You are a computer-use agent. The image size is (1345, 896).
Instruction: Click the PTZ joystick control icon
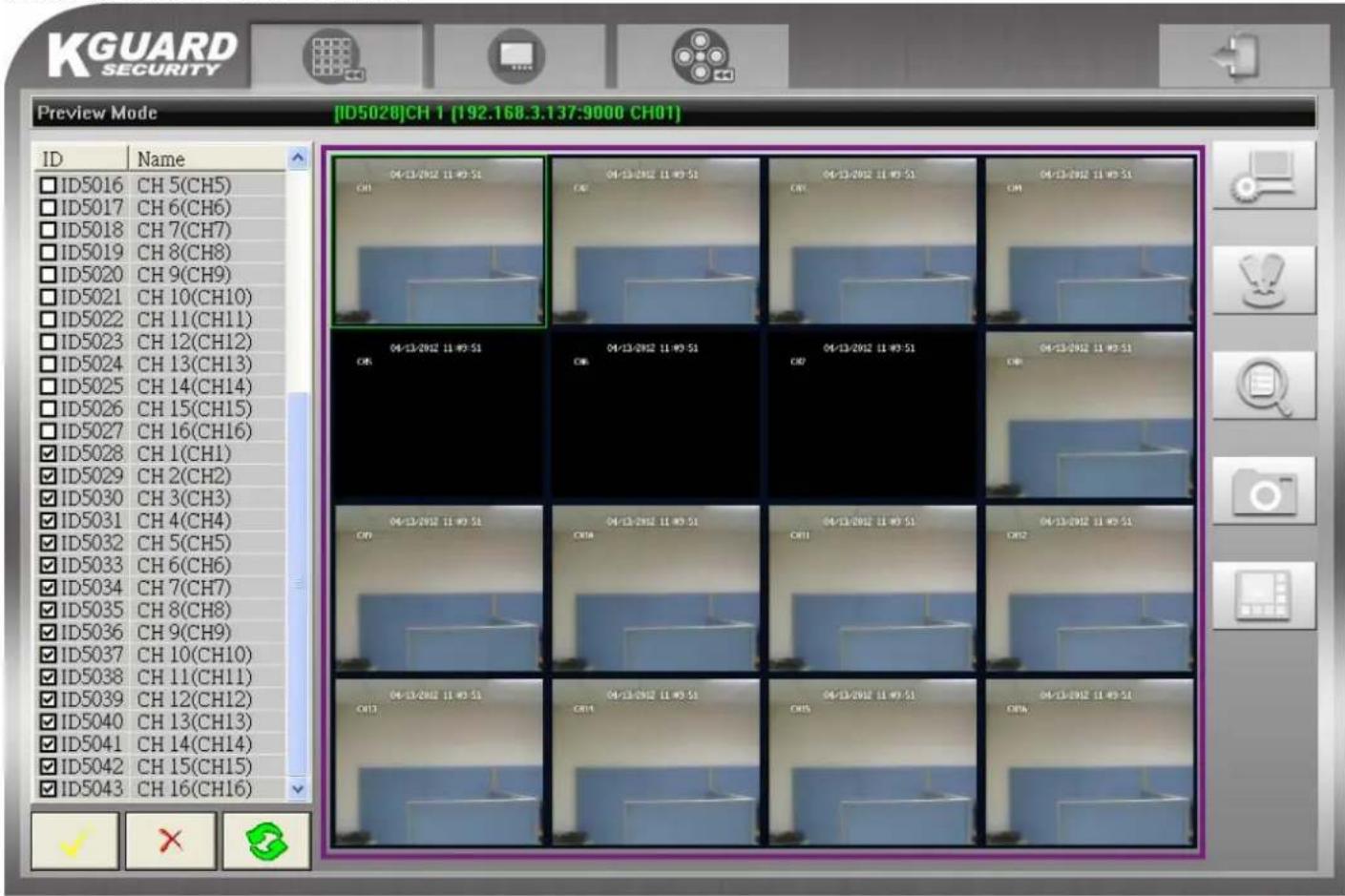click(x=1264, y=281)
